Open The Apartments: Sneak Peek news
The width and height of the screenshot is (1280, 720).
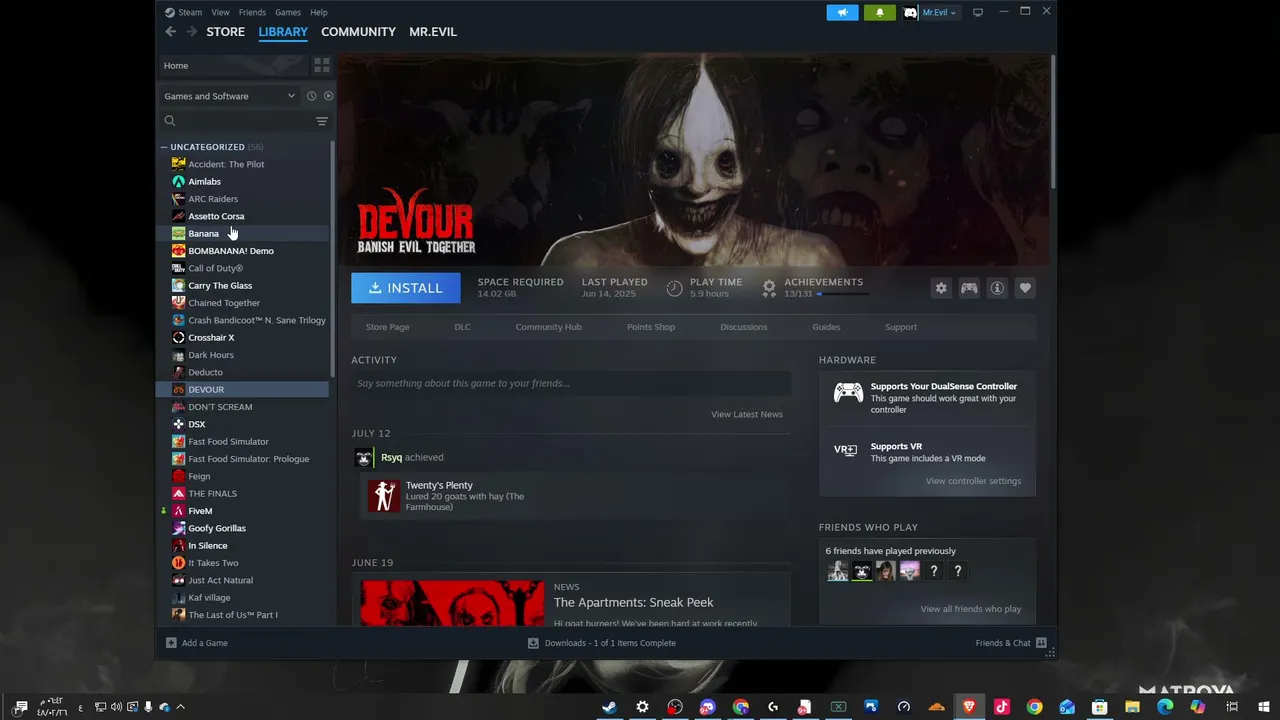634,602
